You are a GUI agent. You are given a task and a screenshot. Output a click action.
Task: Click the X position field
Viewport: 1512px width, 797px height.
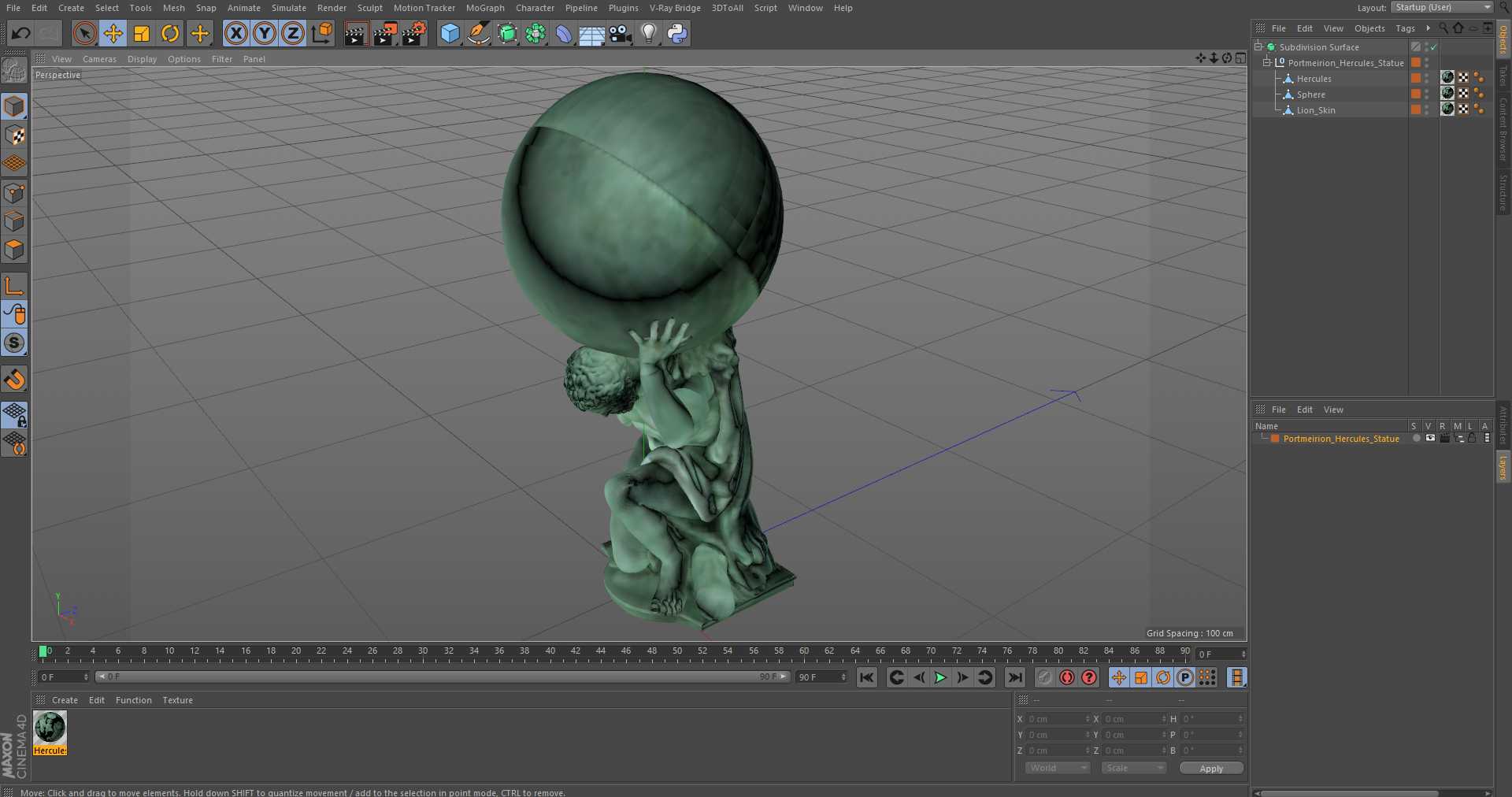pyautogui.click(x=1058, y=719)
